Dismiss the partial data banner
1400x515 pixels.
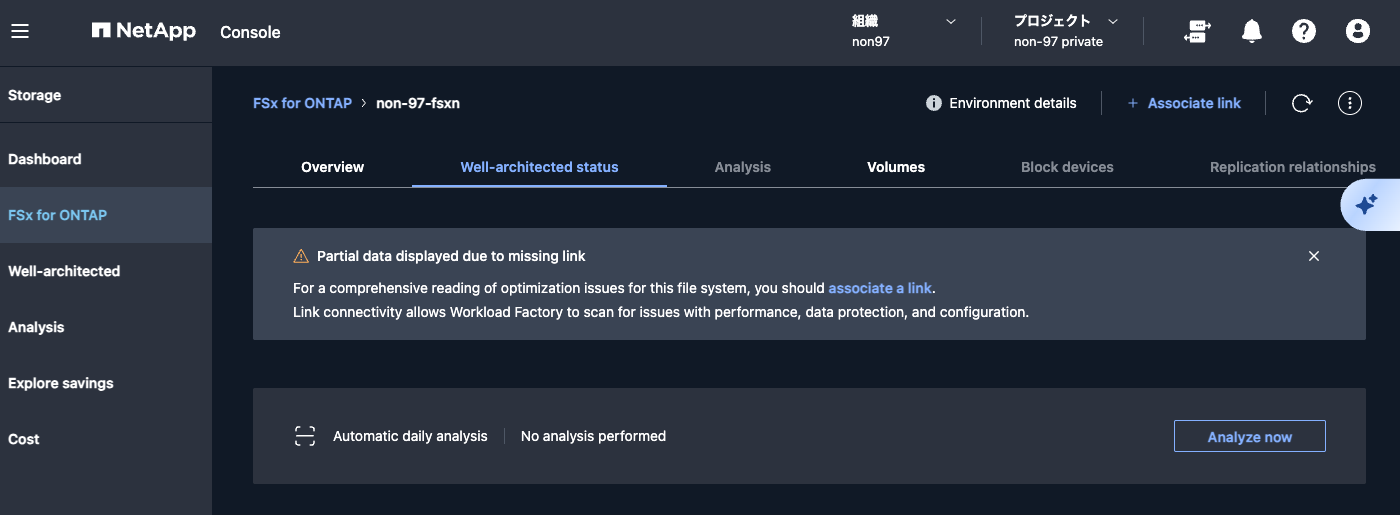pyautogui.click(x=1314, y=256)
